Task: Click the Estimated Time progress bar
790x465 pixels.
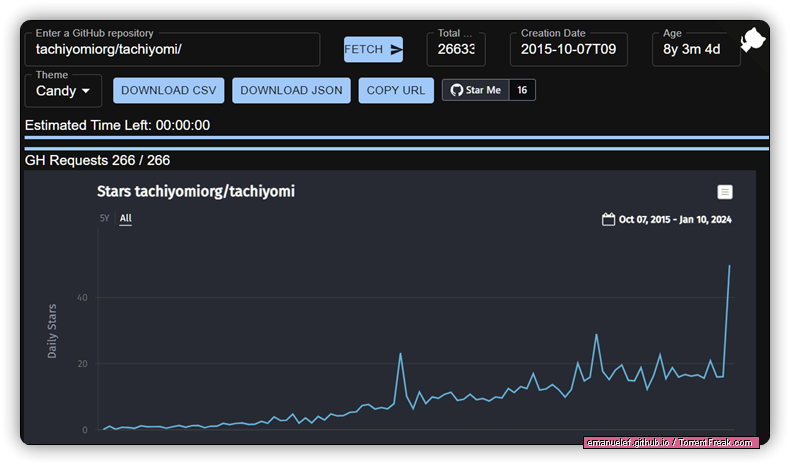Action: pyautogui.click(x=397, y=137)
